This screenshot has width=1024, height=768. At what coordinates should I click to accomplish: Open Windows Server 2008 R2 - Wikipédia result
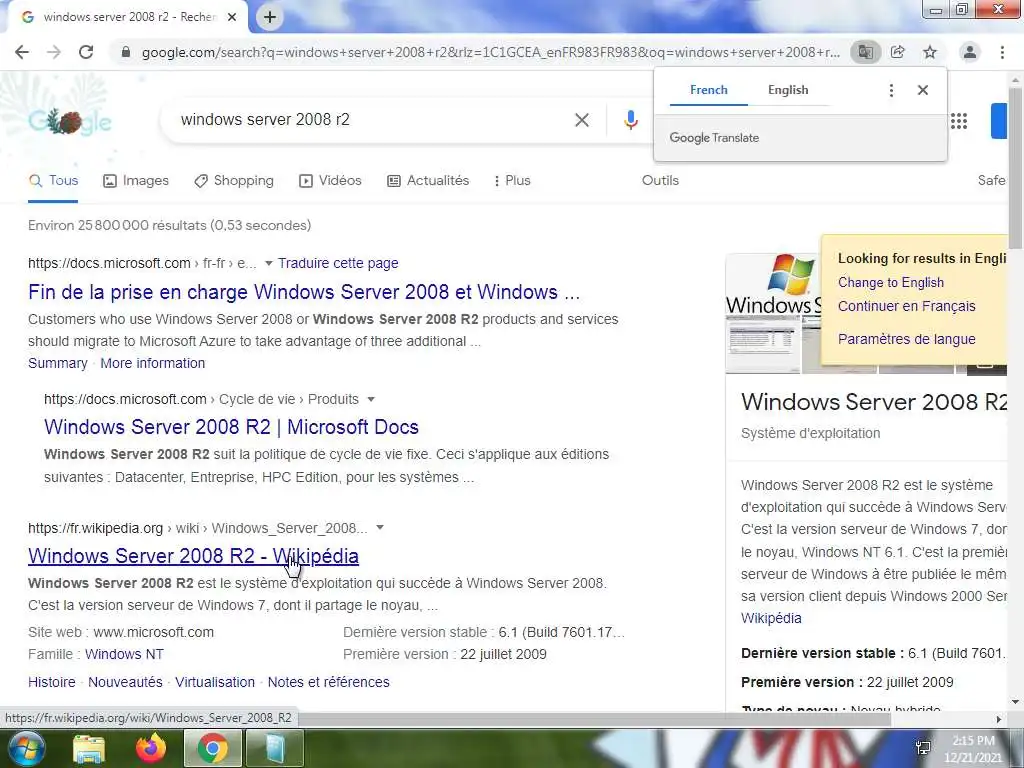tap(193, 556)
